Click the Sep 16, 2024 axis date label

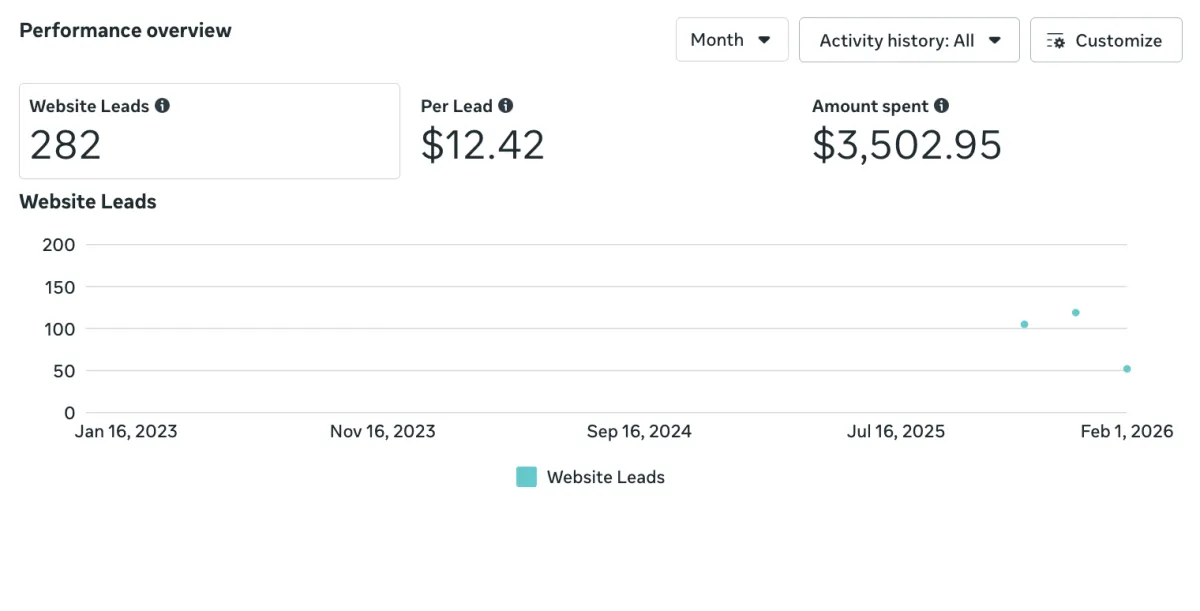[x=639, y=432]
